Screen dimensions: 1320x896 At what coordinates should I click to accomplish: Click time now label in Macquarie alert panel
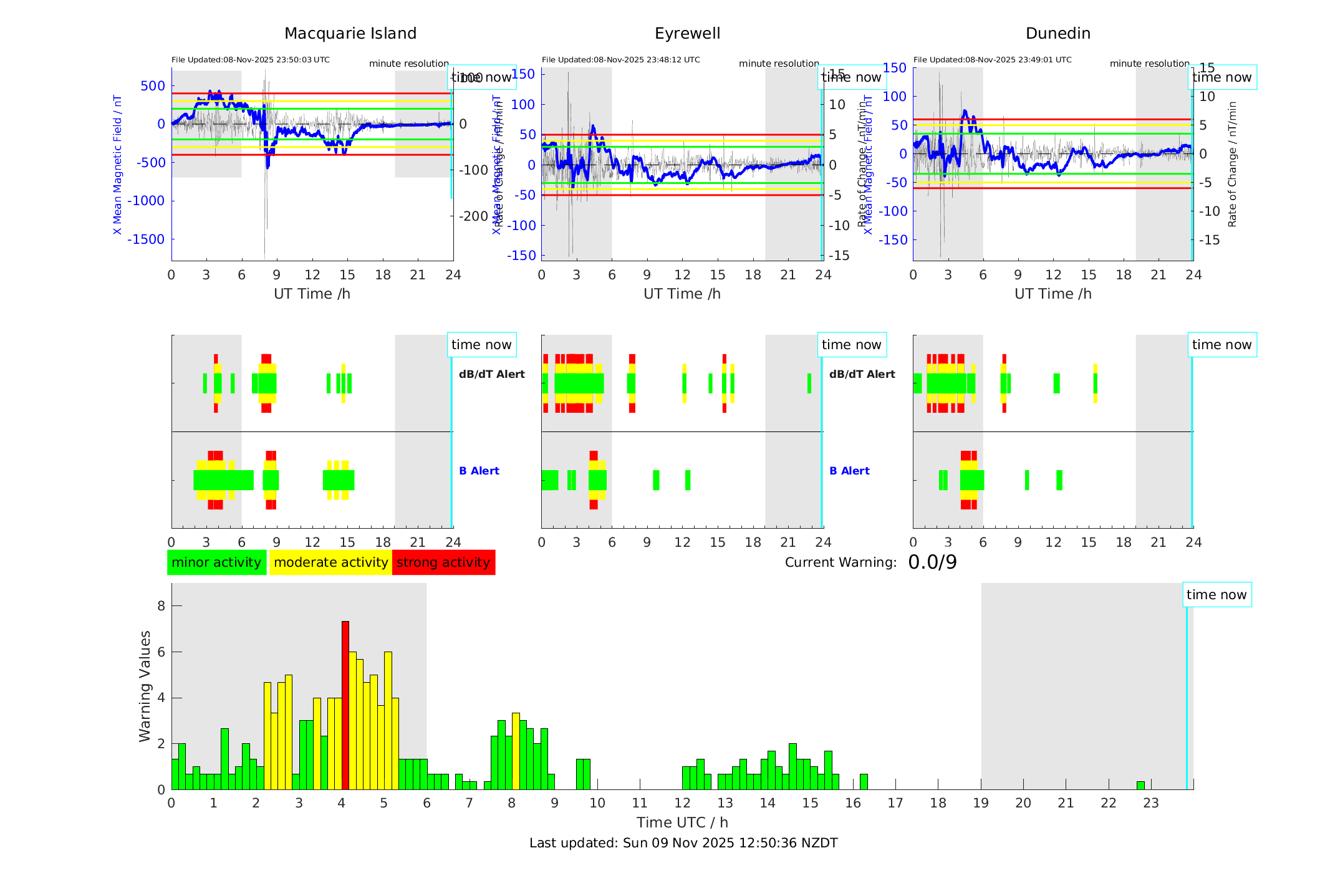(x=481, y=345)
